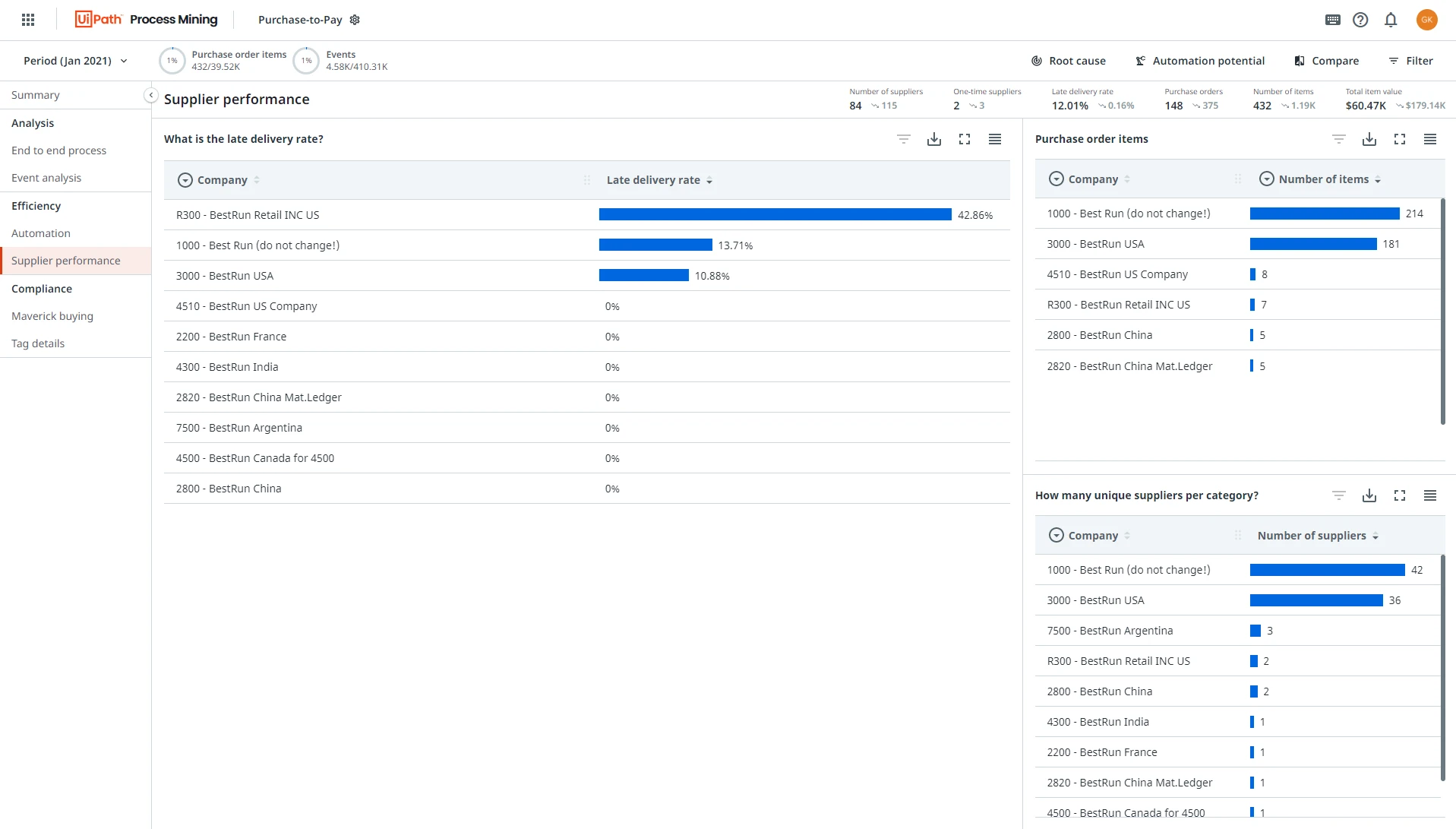Screen dimensions: 1456x829
Task: Select 7500 - BestRun Argentina suppliers row
Action: pyautogui.click(x=1237, y=631)
